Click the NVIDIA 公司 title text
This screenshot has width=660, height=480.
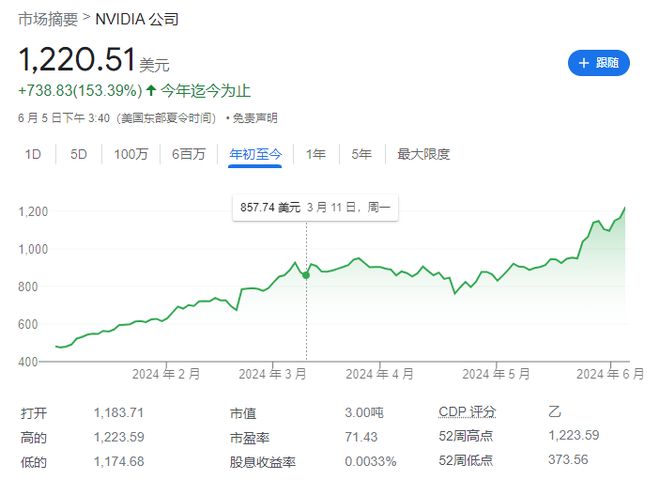click(x=137, y=19)
